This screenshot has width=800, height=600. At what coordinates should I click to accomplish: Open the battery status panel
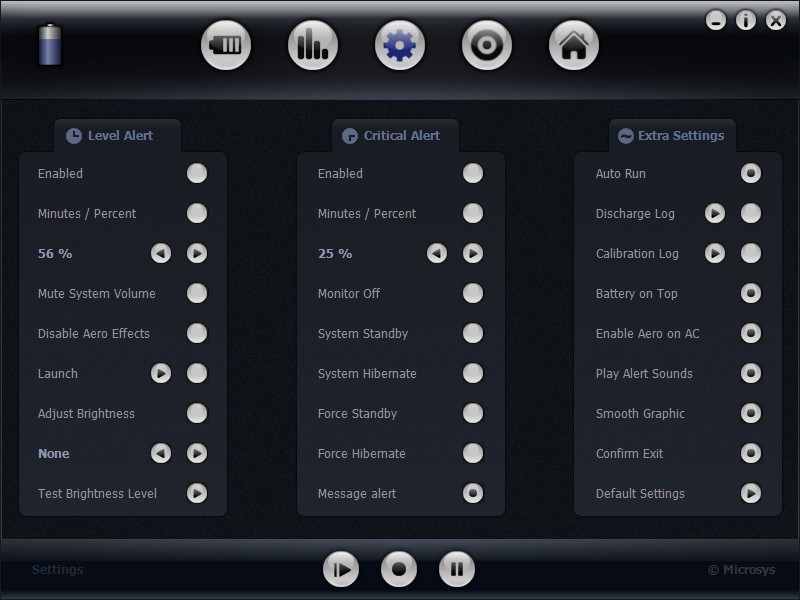point(226,44)
